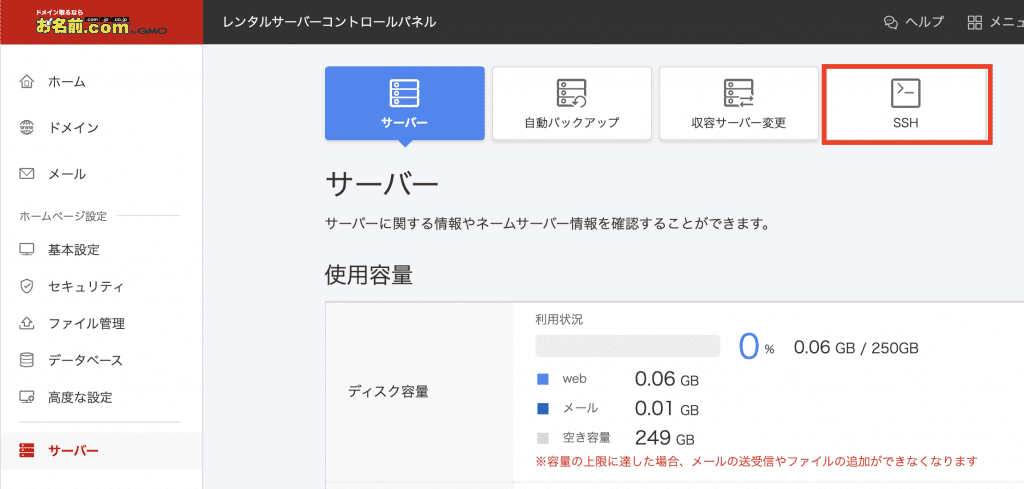The width and height of the screenshot is (1024, 489).
Task: Open ドメイン in sidebar
Action: 73,128
